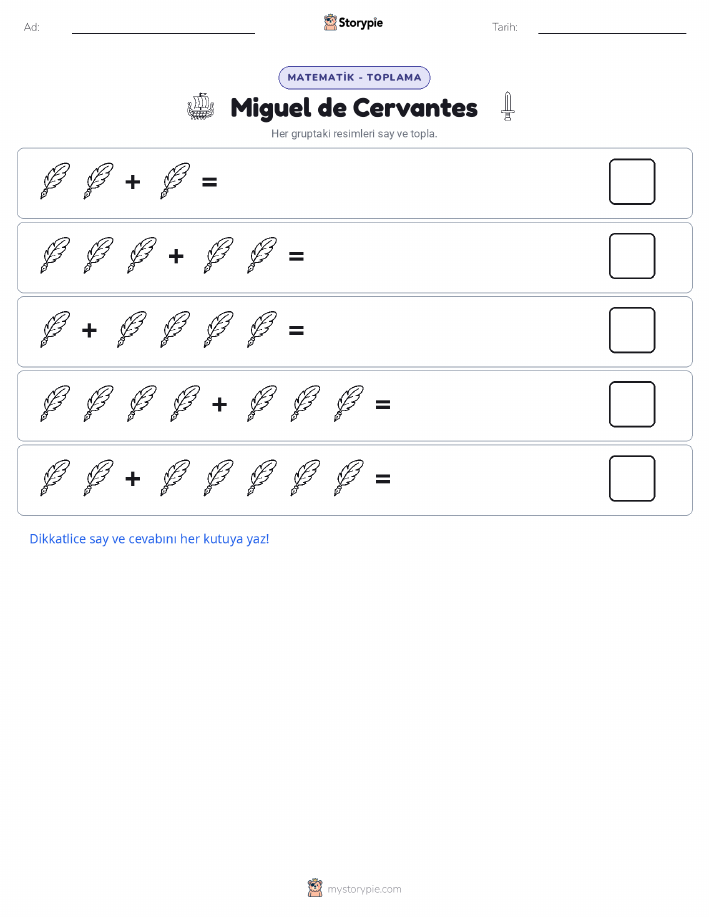This screenshot has height=917, width=709.
Task: Select the answer box in the fifth row
Action: click(632, 478)
